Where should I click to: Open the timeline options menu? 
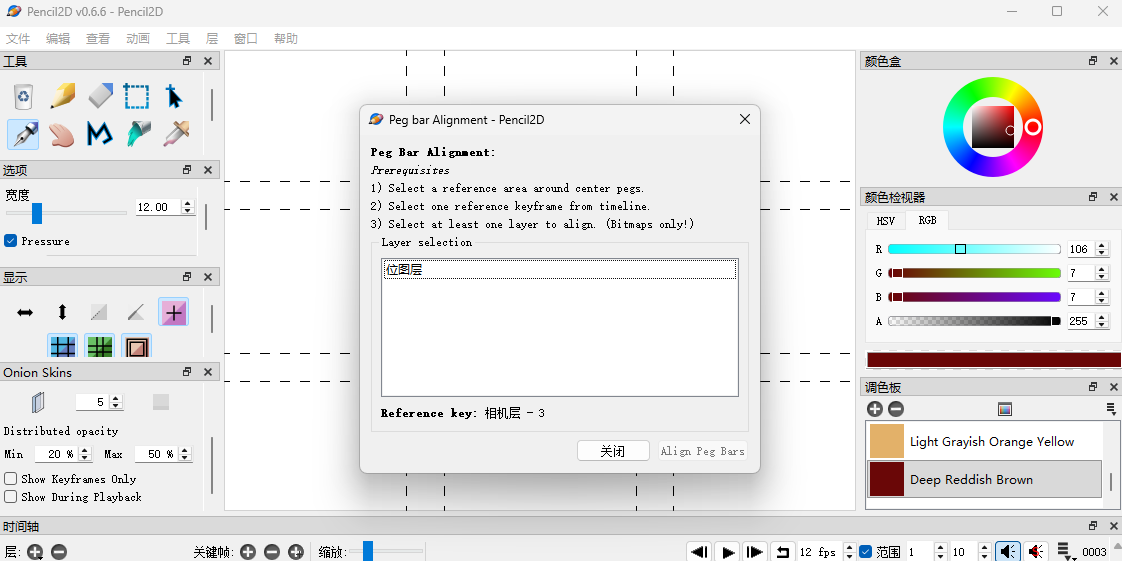(1065, 552)
